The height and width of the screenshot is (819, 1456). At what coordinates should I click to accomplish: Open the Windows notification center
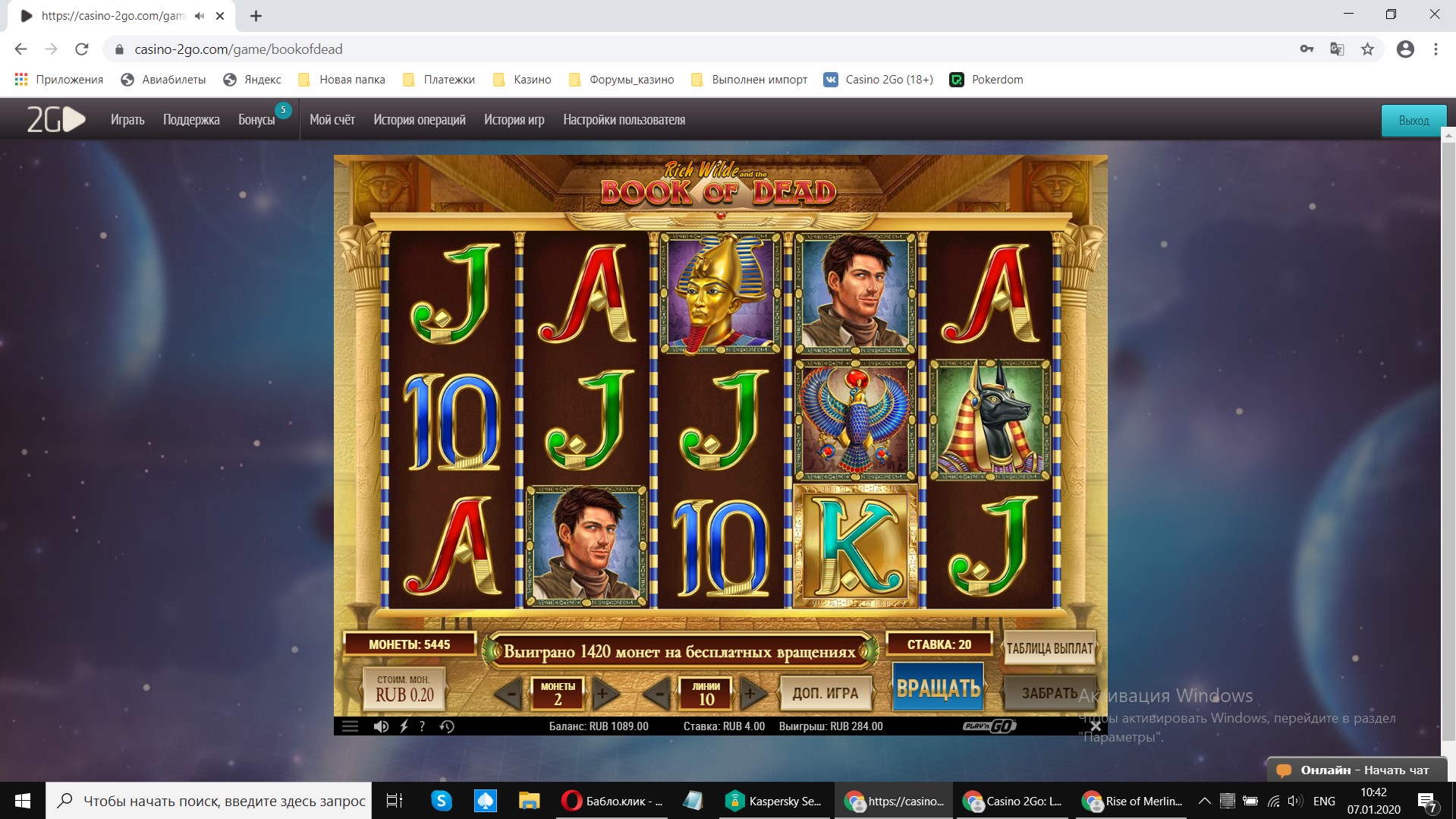click(1426, 801)
